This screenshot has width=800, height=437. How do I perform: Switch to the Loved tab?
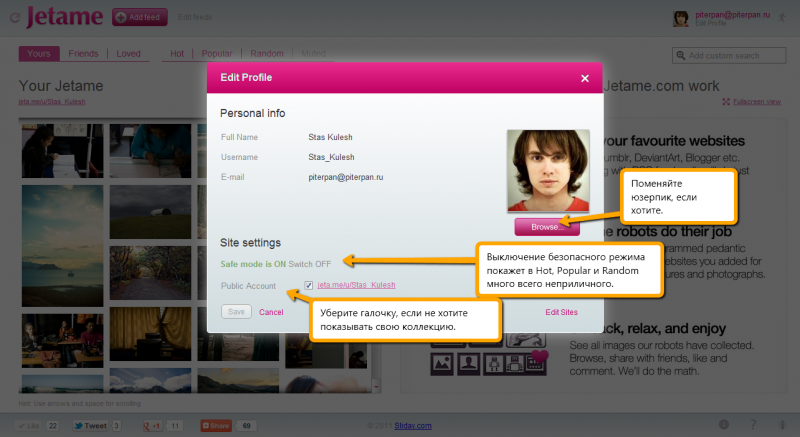tap(128, 54)
